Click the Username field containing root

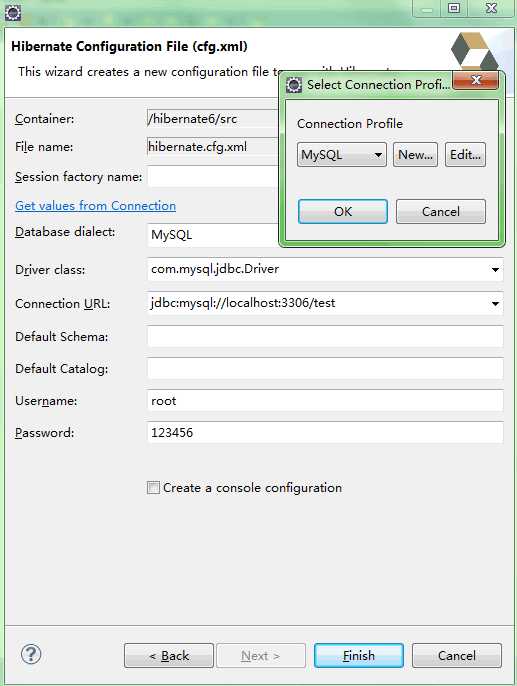click(x=325, y=400)
